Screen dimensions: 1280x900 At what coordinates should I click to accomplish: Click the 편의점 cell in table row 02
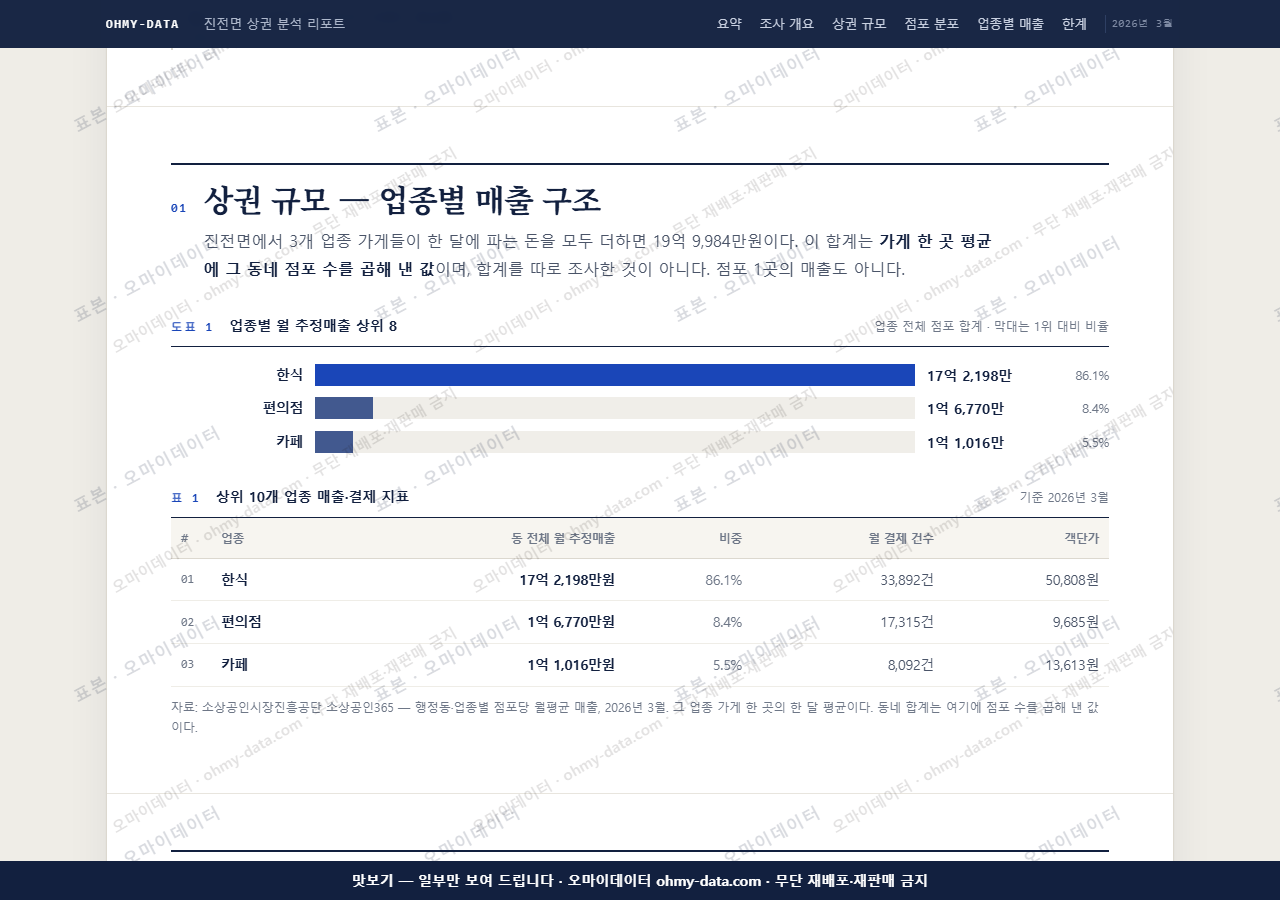[241, 621]
